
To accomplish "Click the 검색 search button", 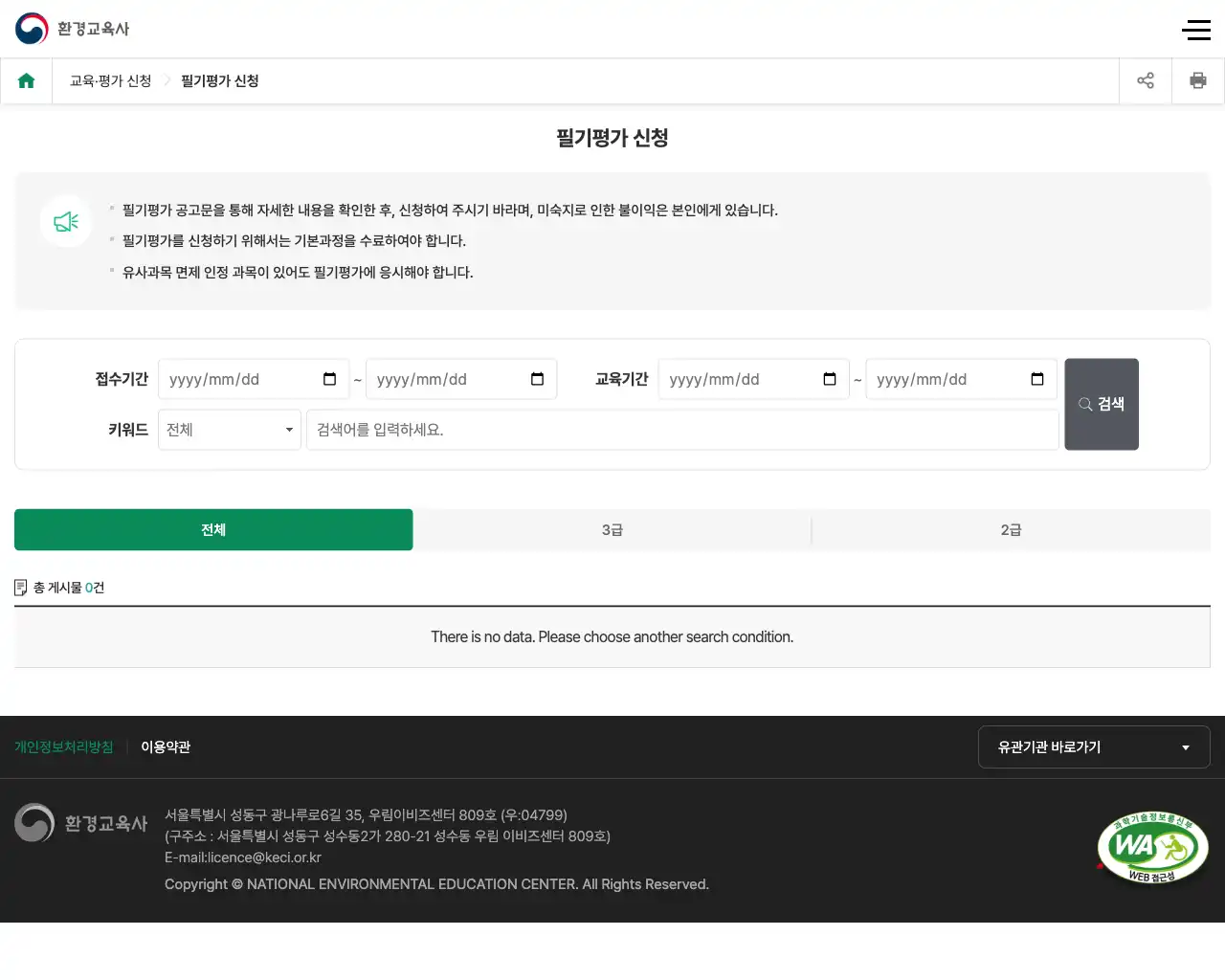I will (x=1102, y=404).
